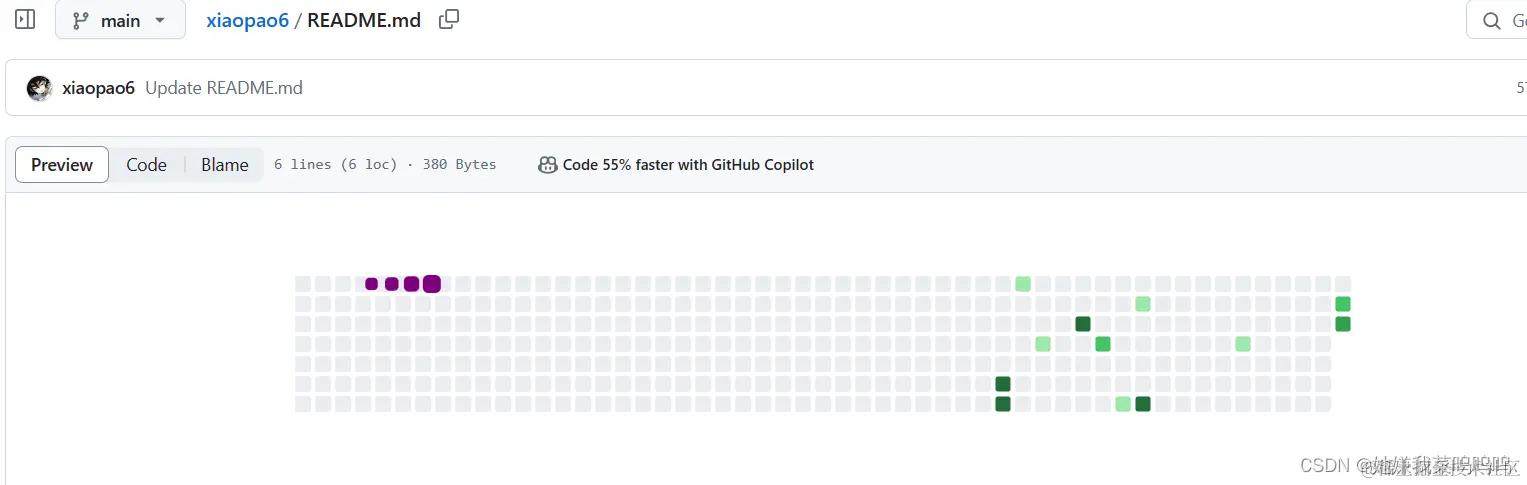Click 'Code 55% faster with GitHub Copilot'

(688, 165)
